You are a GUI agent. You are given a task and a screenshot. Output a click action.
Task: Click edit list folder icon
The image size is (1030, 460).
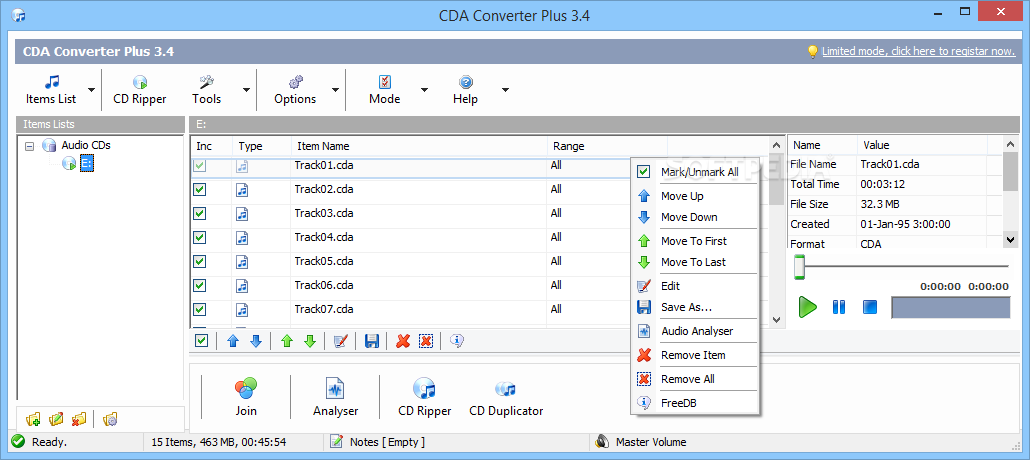[x=56, y=419]
